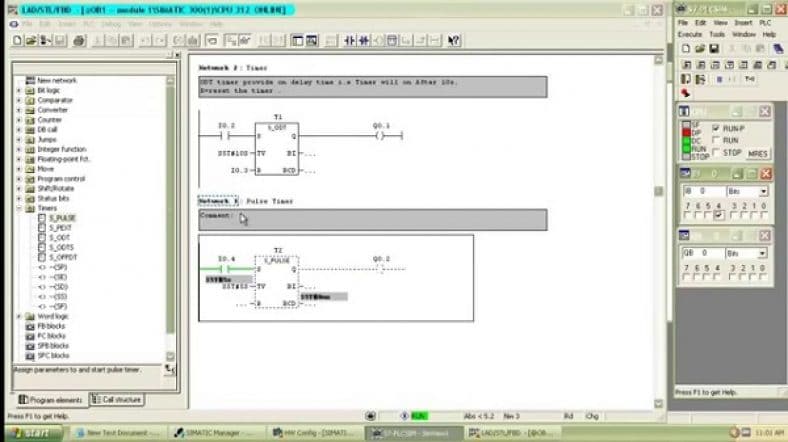The height and width of the screenshot is (442, 788).
Task: Click the IB 0 address field in PLCSIM
Action: tap(704, 191)
